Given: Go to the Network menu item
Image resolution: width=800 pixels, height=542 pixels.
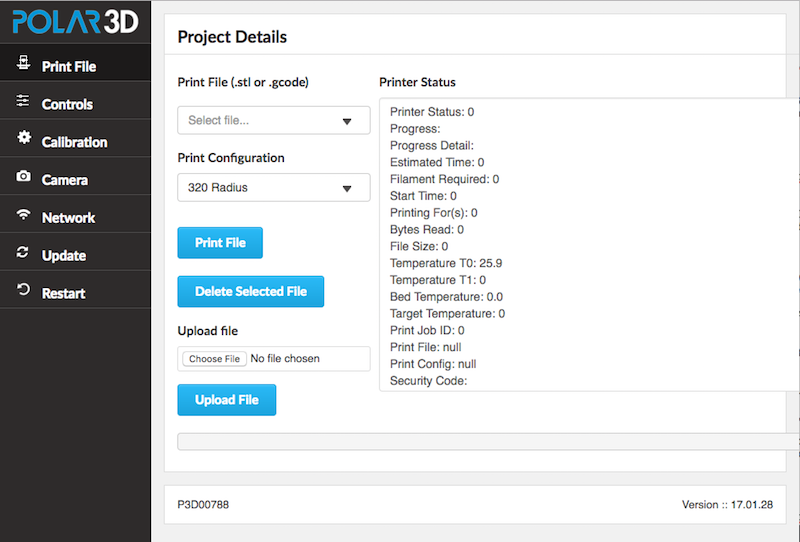Looking at the screenshot, I should (x=68, y=218).
